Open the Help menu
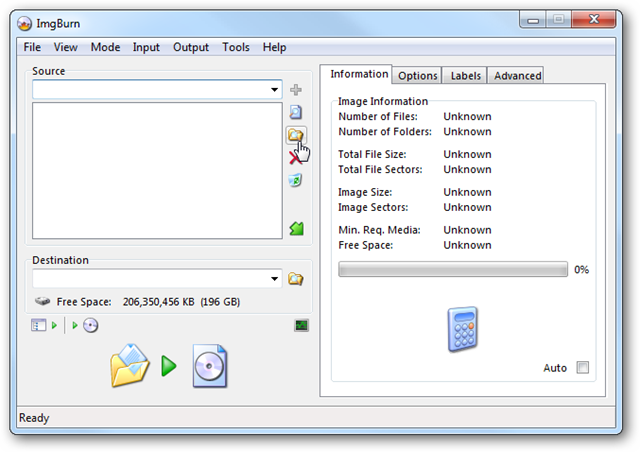The width and height of the screenshot is (640, 452). (274, 47)
